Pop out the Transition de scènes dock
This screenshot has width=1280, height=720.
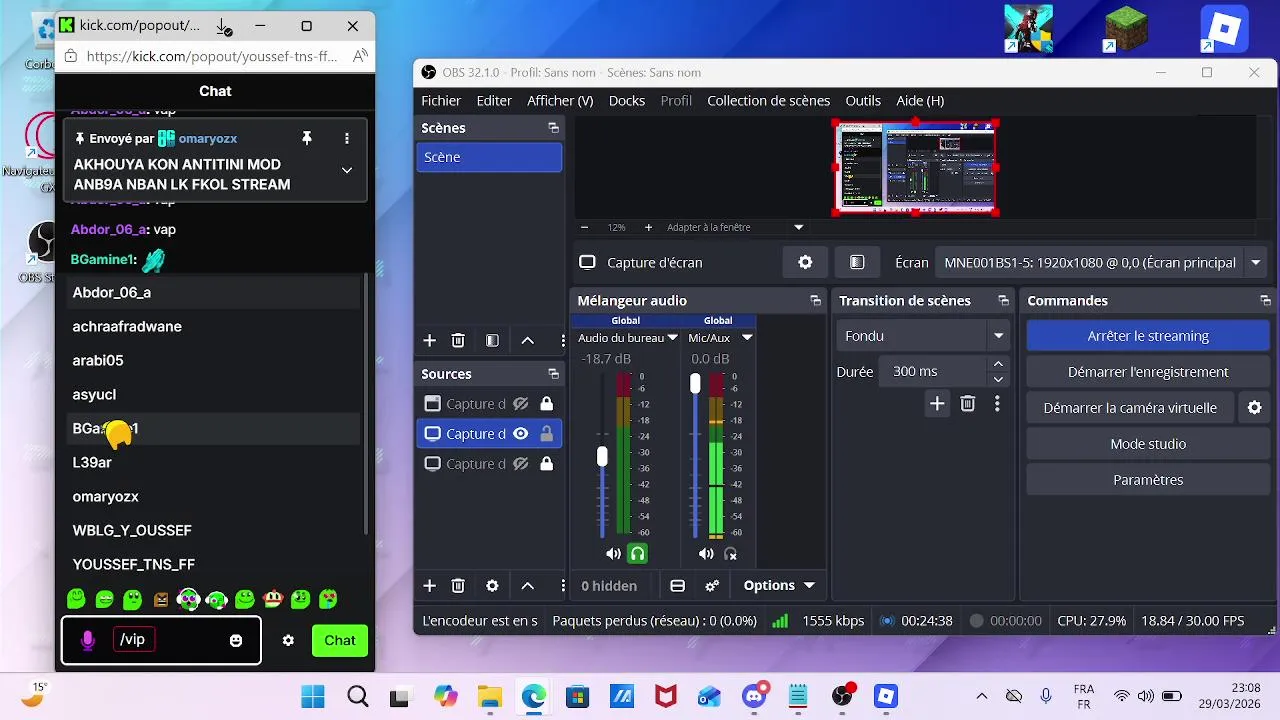click(1003, 301)
